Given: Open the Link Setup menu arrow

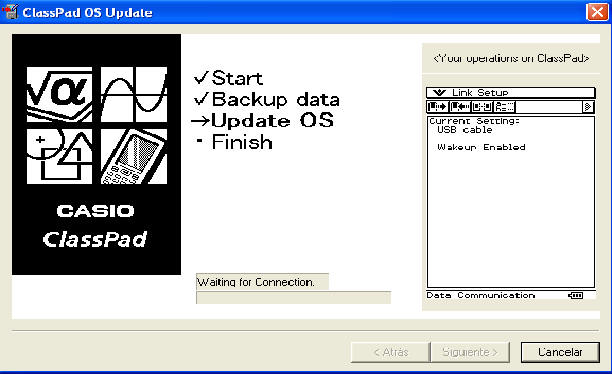Looking at the screenshot, I should click(439, 93).
